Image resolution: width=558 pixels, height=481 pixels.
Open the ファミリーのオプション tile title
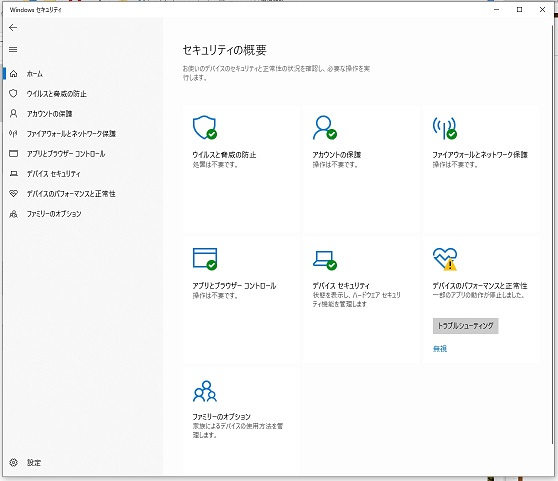pyautogui.click(x=221, y=416)
